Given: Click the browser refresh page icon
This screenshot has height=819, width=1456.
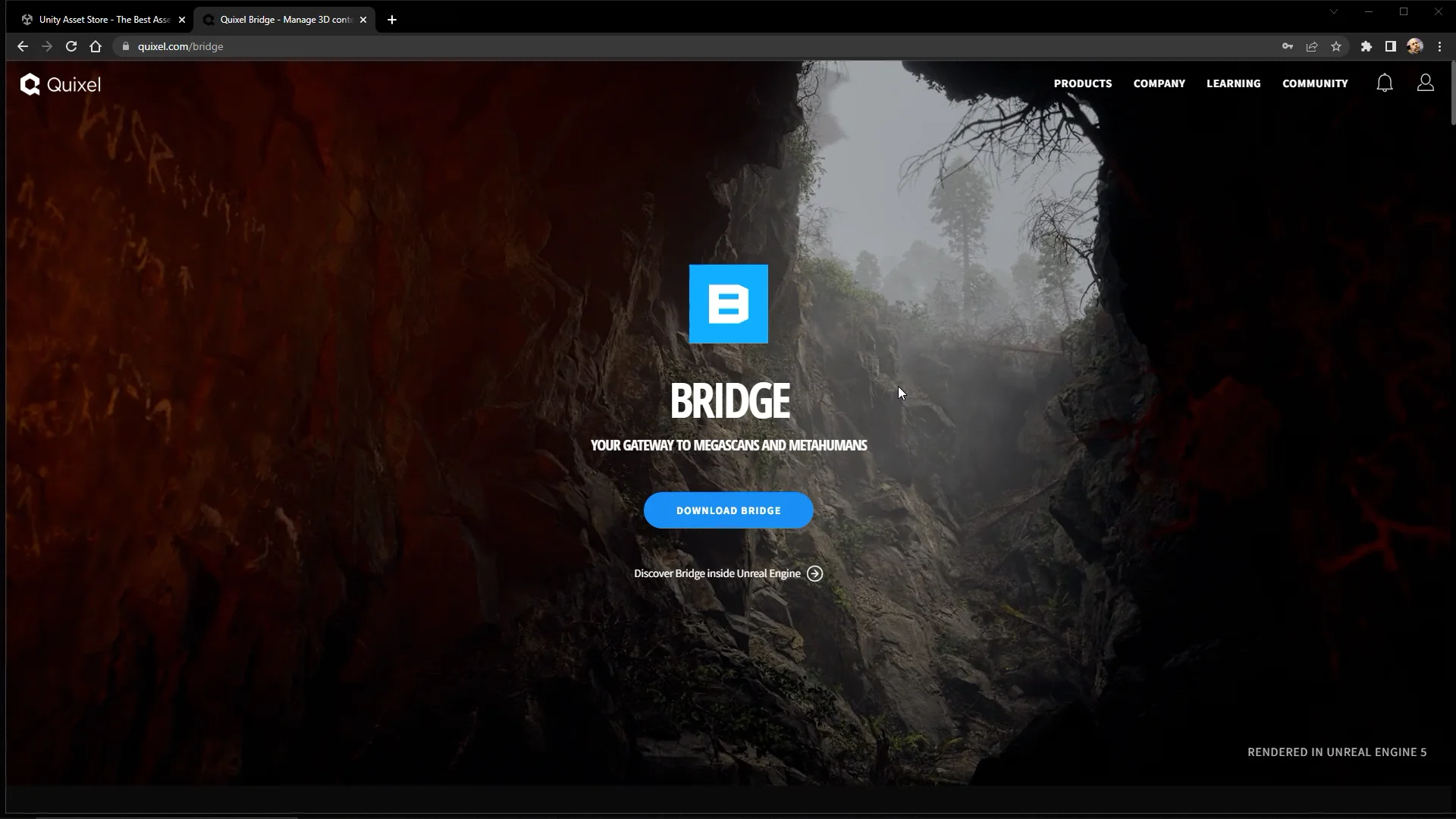Looking at the screenshot, I should coord(71,46).
